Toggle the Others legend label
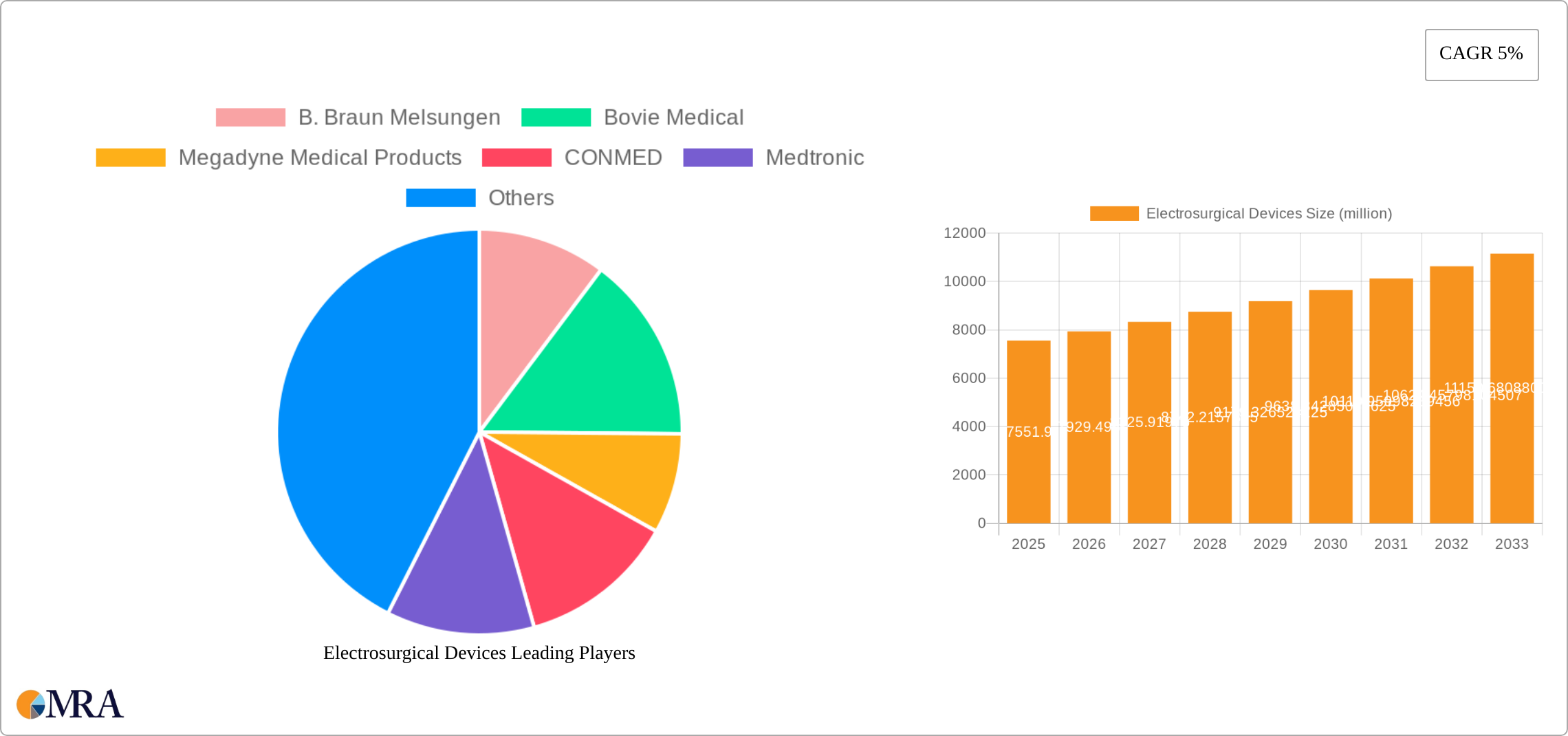Screen dimensions: 1568x736 point(521,197)
